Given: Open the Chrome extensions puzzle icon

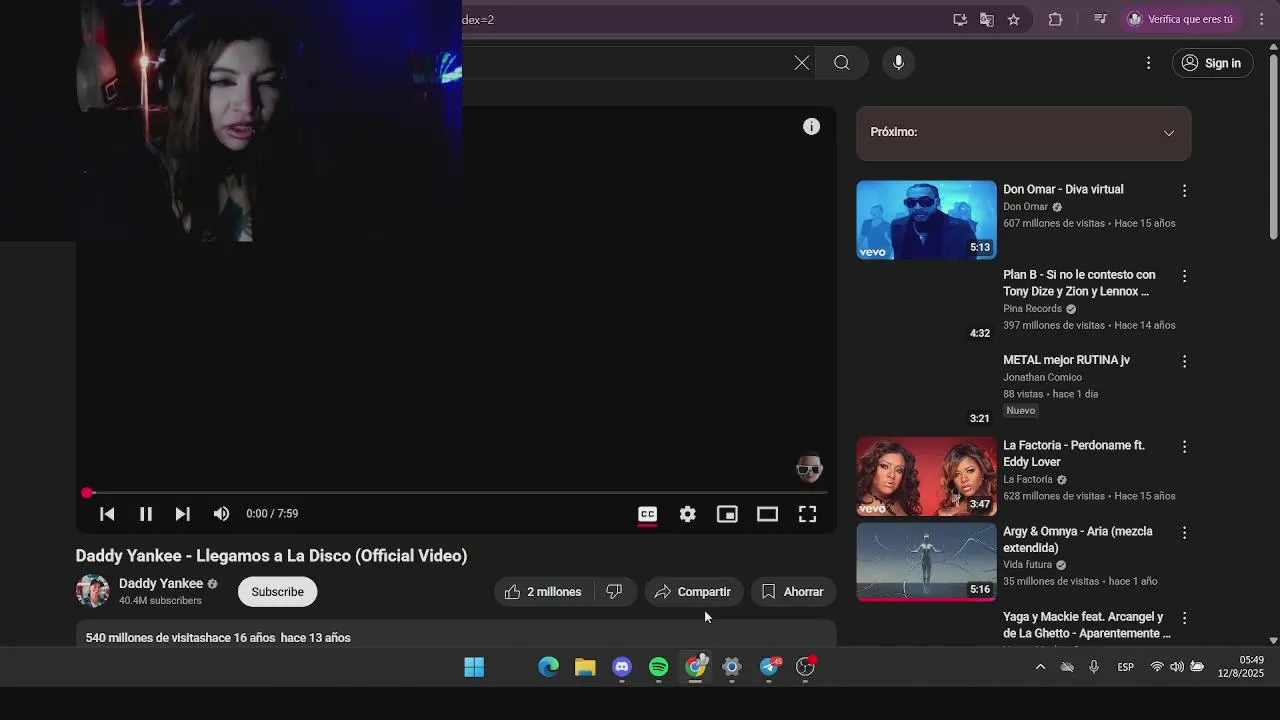Looking at the screenshot, I should click(x=1055, y=19).
